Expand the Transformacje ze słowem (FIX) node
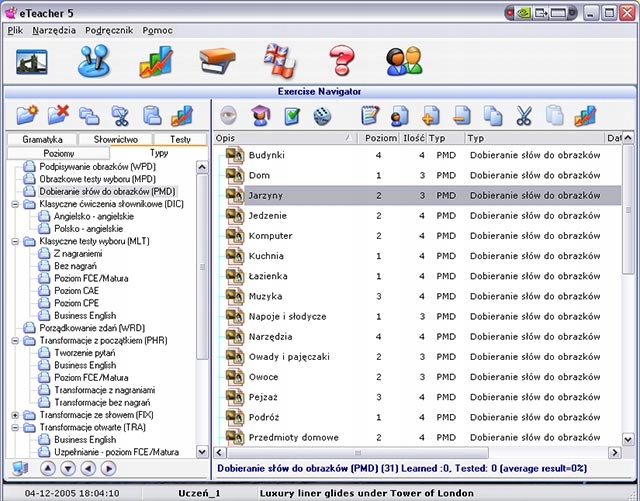 [15, 415]
